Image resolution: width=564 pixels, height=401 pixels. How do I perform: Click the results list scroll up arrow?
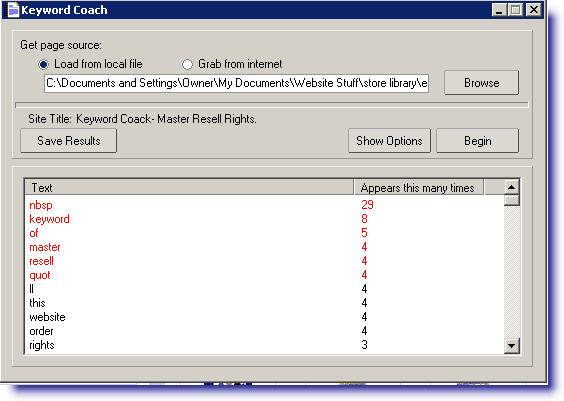[x=511, y=187]
